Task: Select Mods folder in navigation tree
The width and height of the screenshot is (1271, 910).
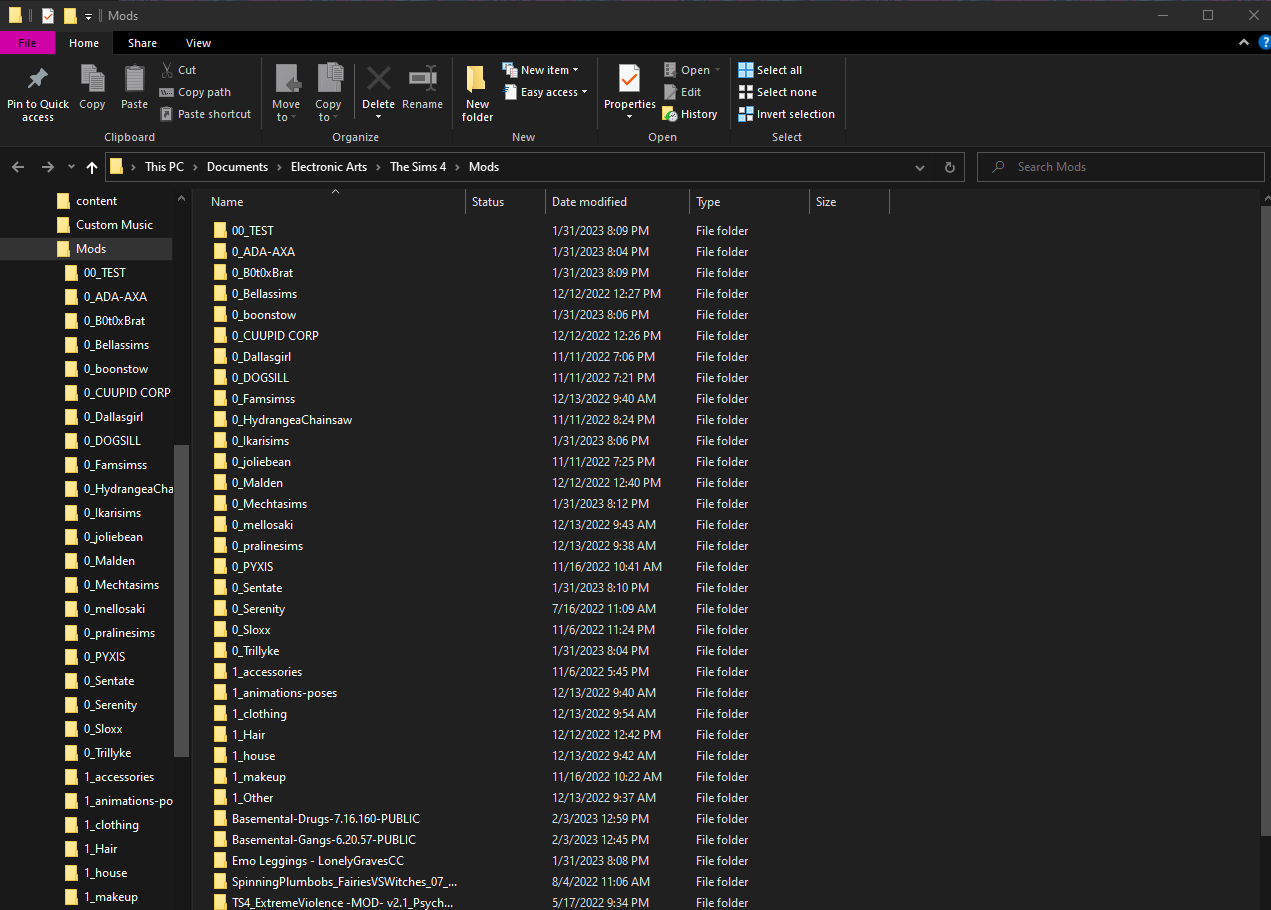Action: click(90, 249)
